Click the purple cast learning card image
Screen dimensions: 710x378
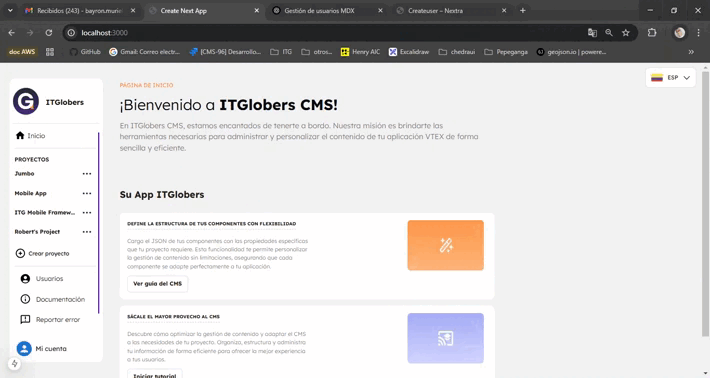coord(446,338)
